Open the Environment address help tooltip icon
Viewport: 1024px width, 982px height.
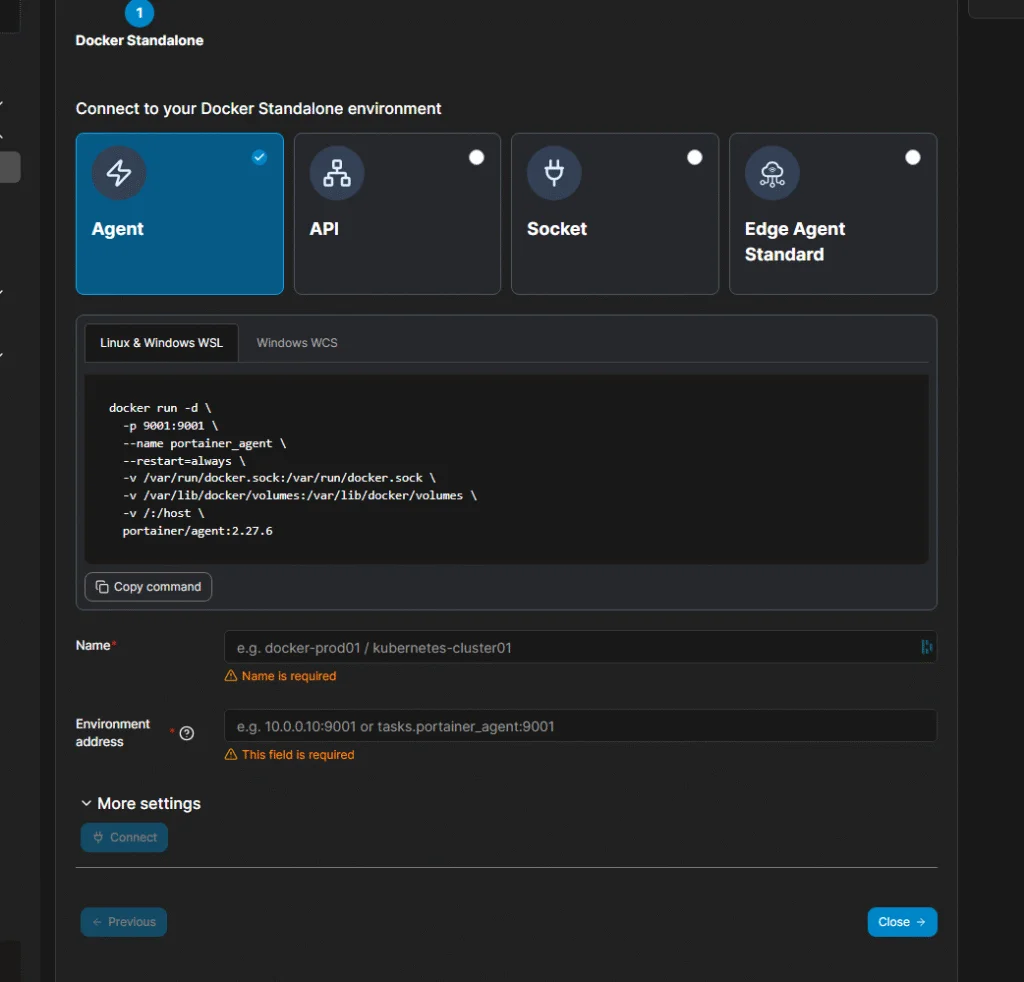click(x=187, y=733)
